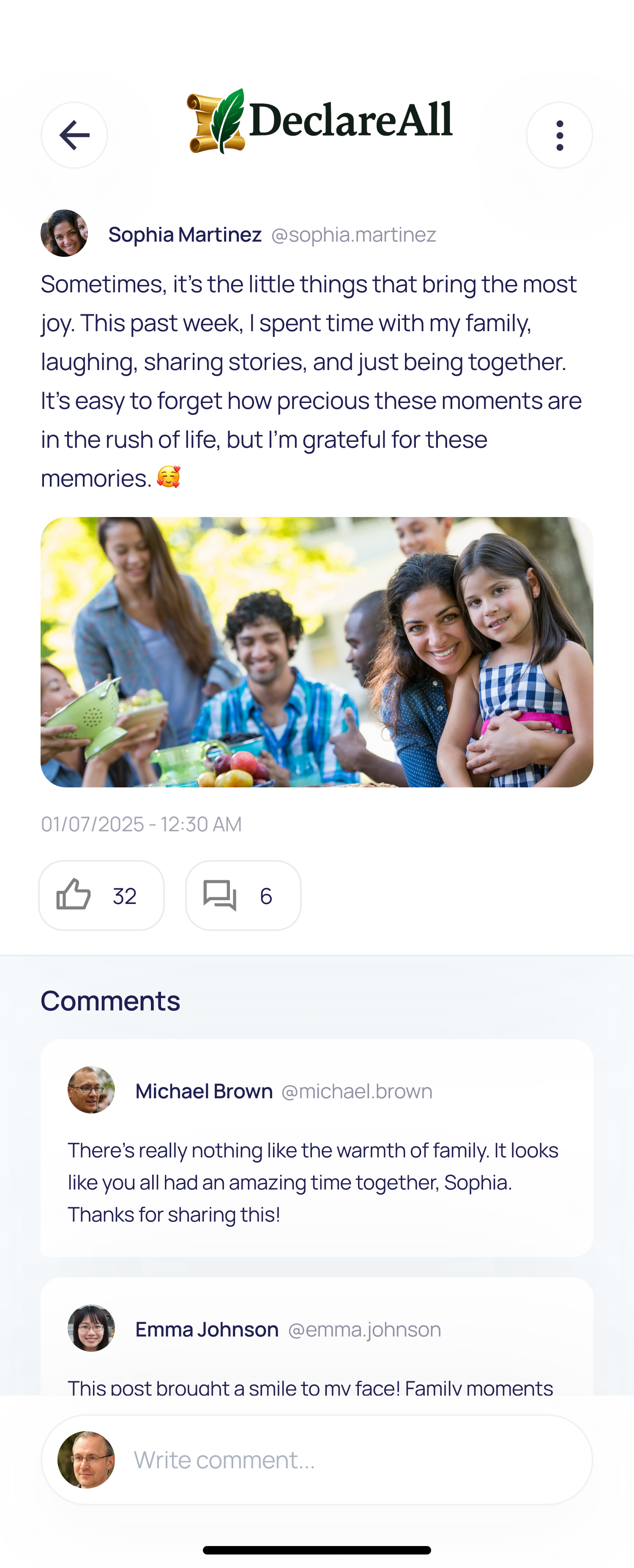
Task: Tap the comments speech bubble icon
Action: click(x=220, y=896)
